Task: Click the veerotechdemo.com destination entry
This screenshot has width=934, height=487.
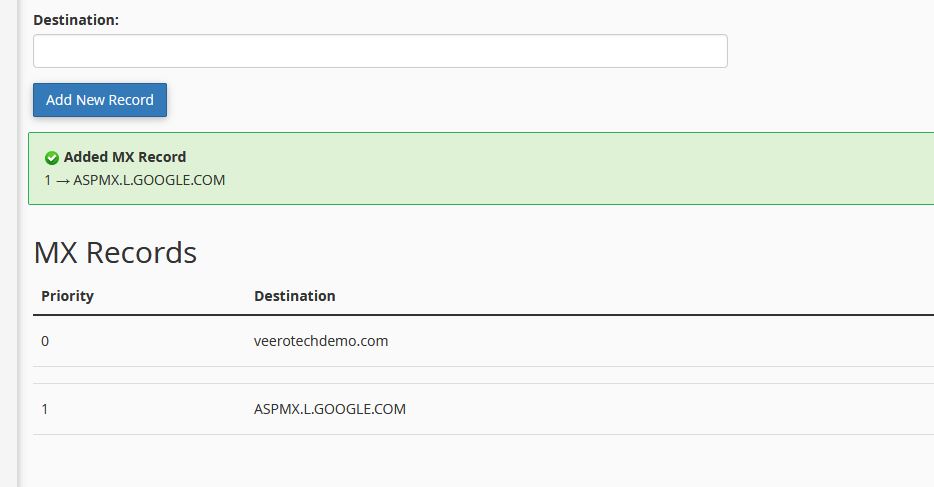Action: 321,341
